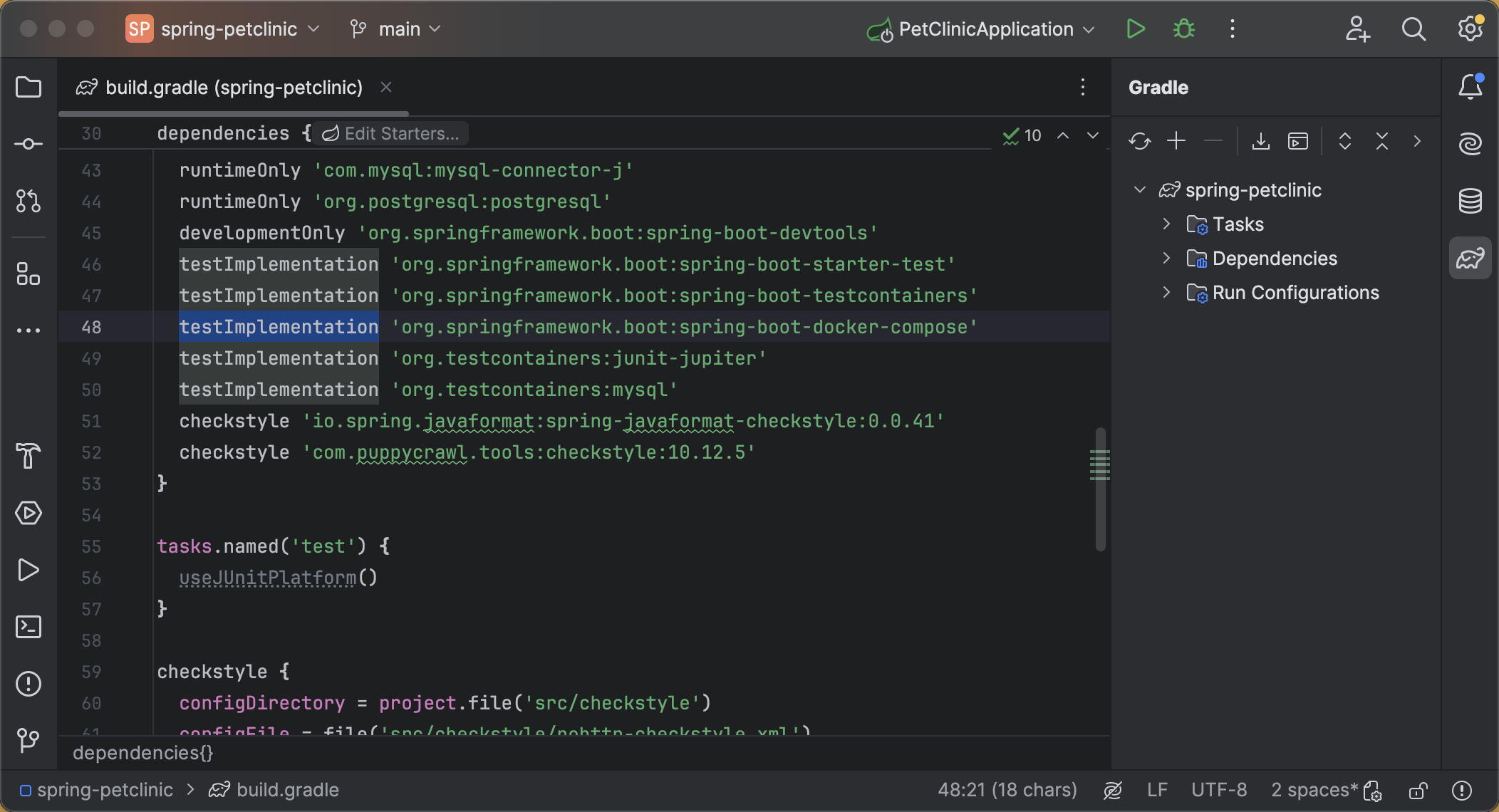Image resolution: width=1499 pixels, height=812 pixels.
Task: Click the Edit Starters button
Action: pos(389,132)
